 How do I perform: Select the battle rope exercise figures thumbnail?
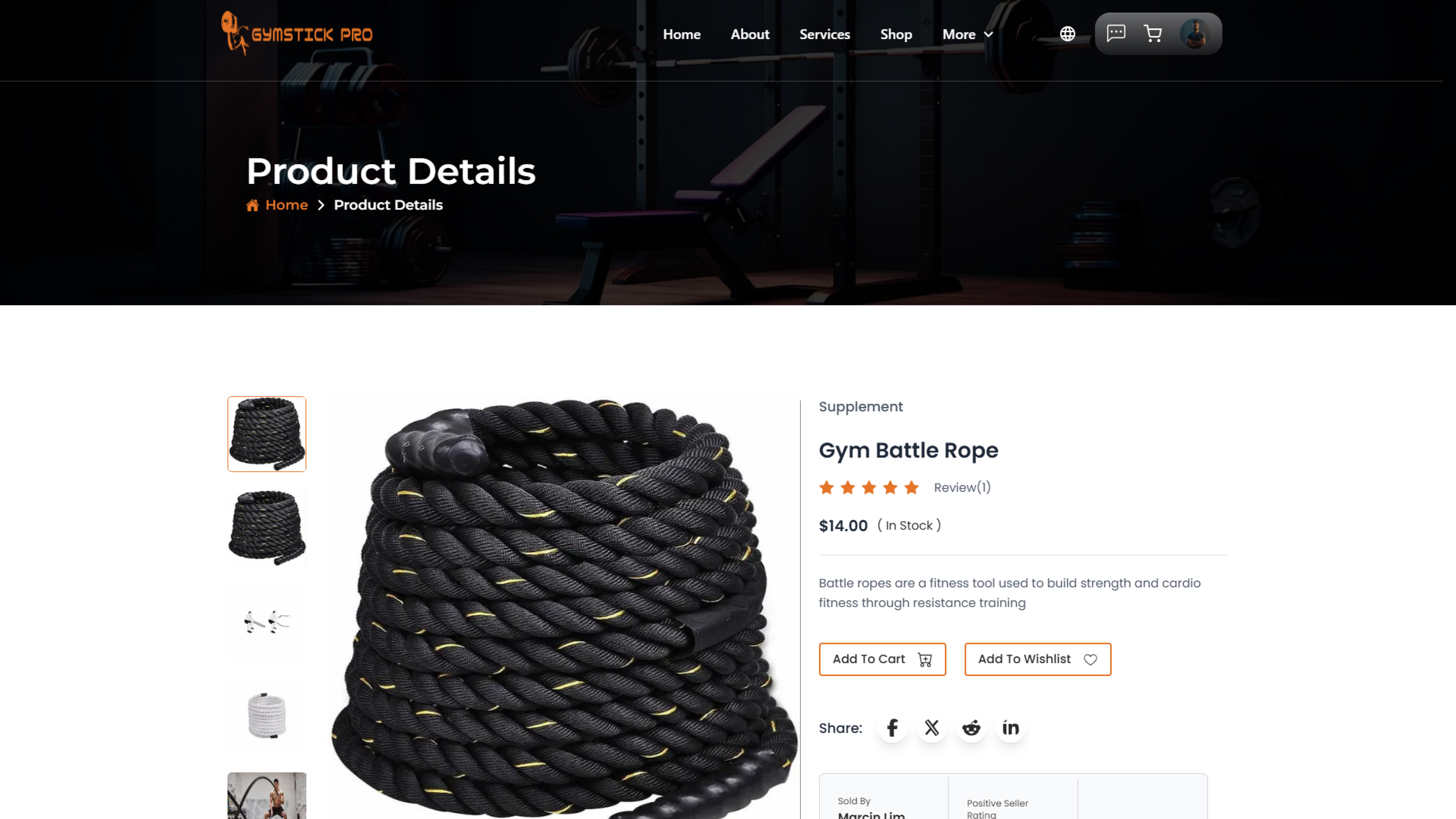point(267,622)
